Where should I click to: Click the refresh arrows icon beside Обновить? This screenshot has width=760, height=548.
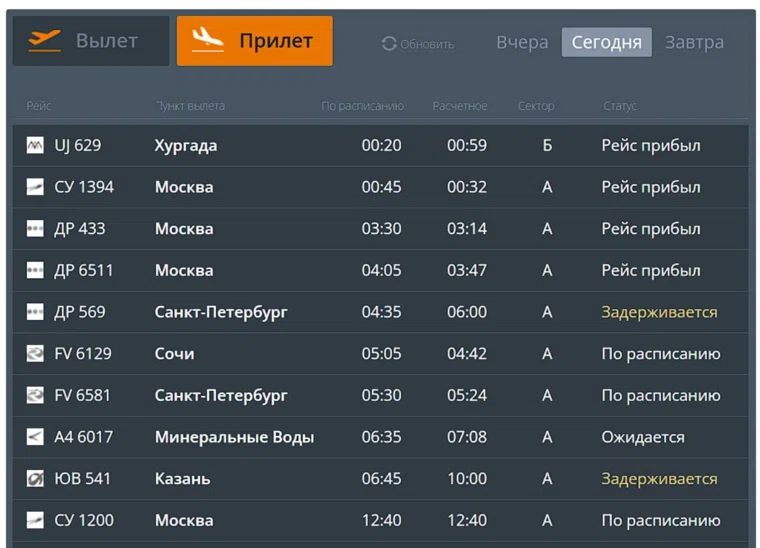pyautogui.click(x=389, y=44)
